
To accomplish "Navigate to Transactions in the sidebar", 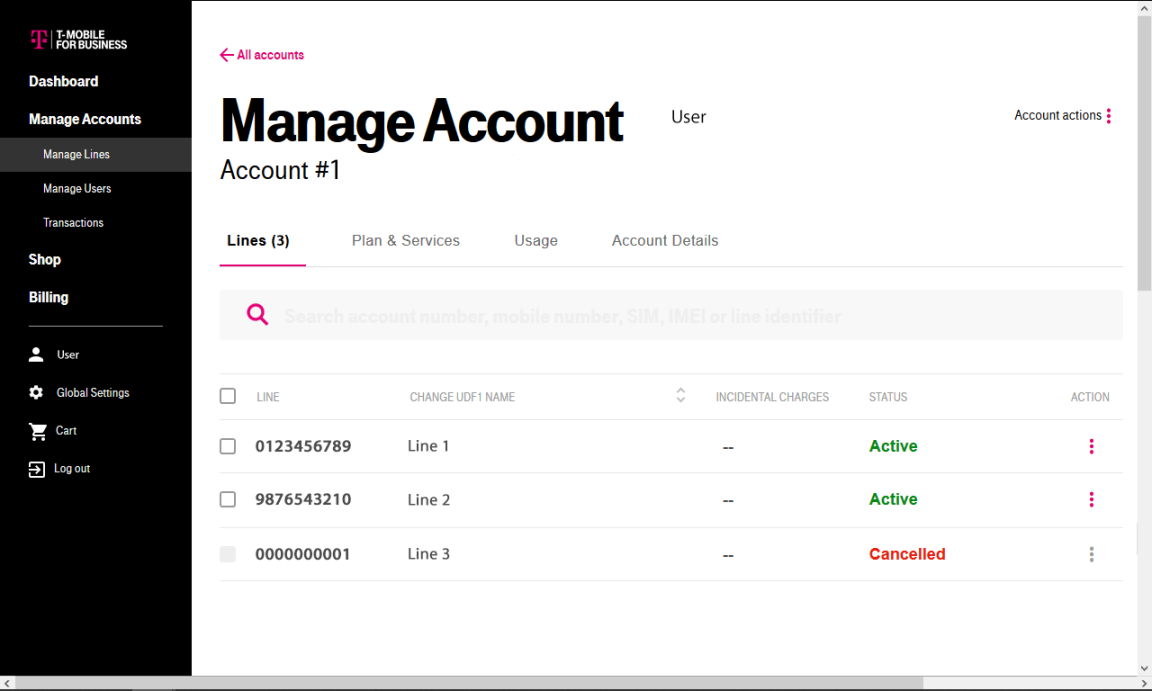I will click(x=73, y=222).
